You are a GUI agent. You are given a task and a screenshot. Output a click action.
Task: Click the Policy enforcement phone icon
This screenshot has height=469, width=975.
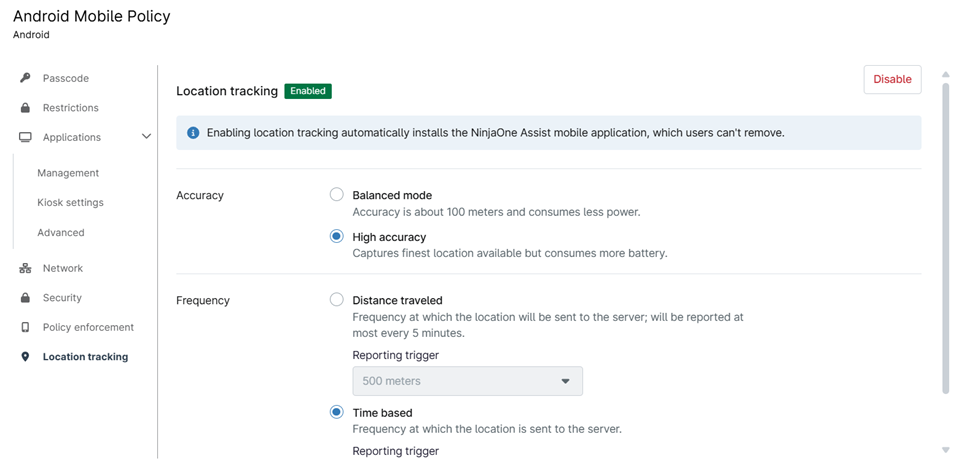25,327
